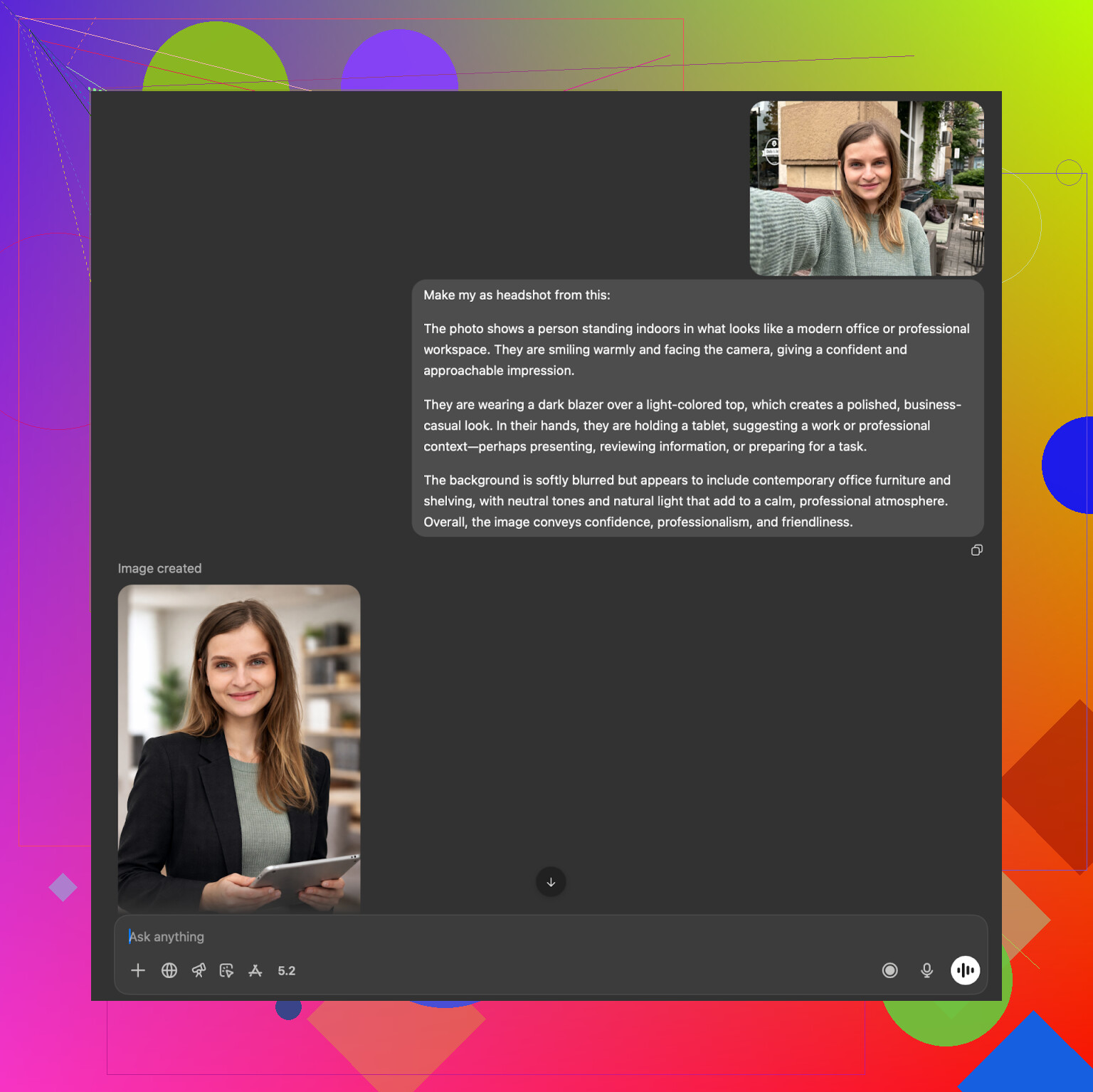1093x1092 pixels.
Task: Jump to latest with the down arrow button
Action: [551, 882]
